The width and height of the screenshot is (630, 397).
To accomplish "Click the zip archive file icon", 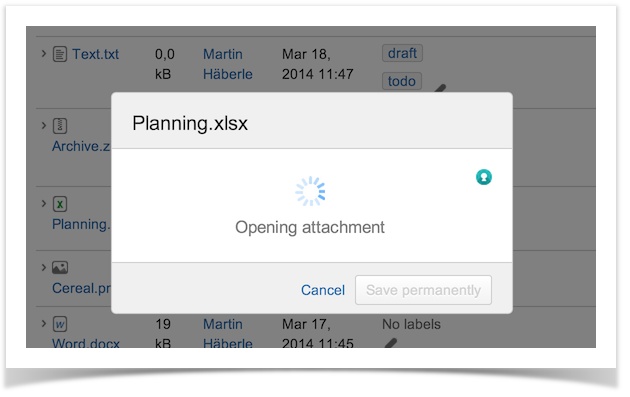I will [60, 126].
